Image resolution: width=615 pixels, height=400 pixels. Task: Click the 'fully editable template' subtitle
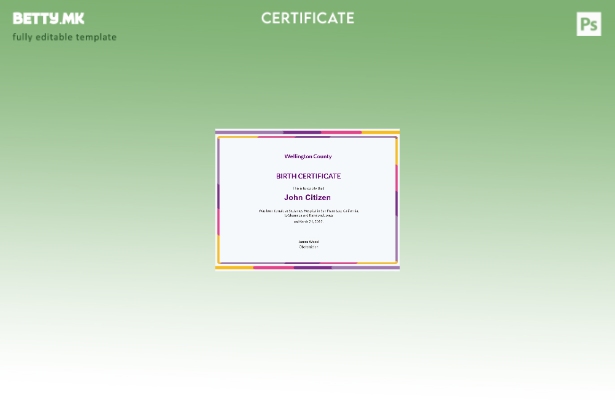(x=64, y=37)
